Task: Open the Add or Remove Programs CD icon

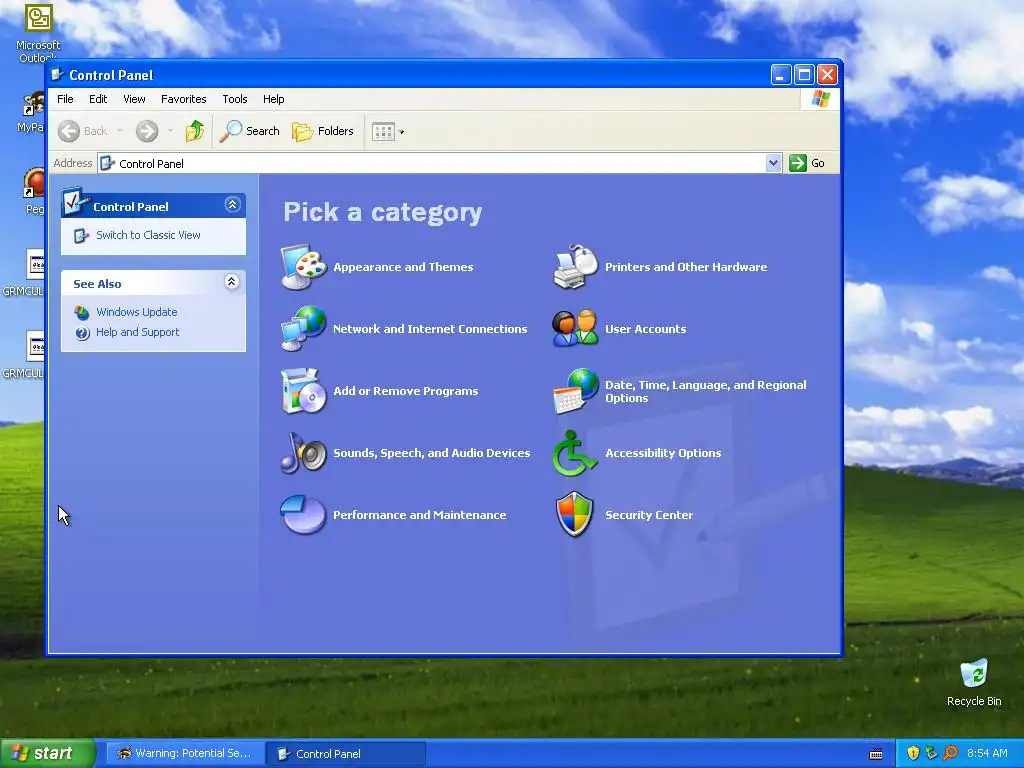Action: click(303, 391)
